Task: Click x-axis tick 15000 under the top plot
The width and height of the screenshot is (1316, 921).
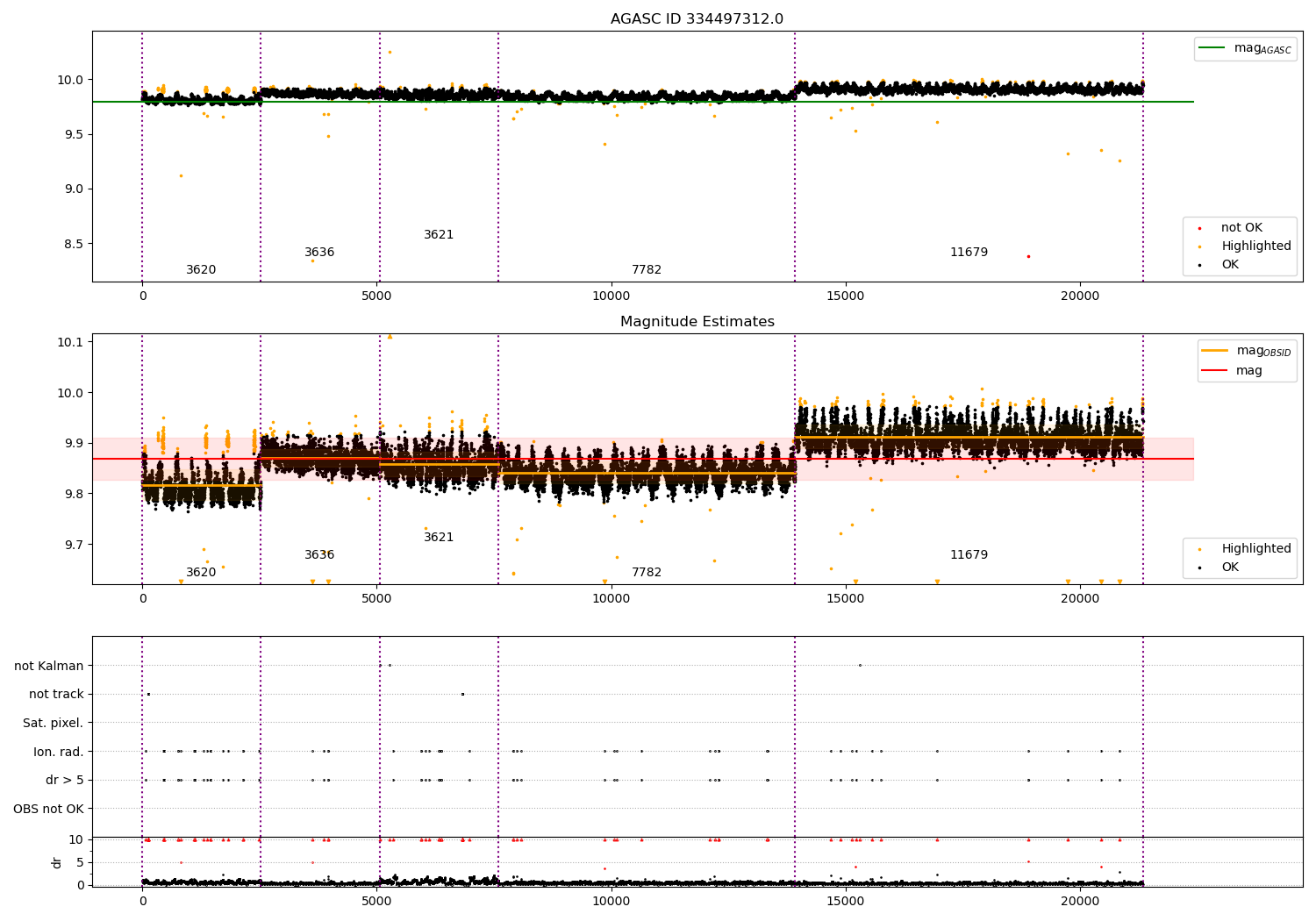Action: 846,296
